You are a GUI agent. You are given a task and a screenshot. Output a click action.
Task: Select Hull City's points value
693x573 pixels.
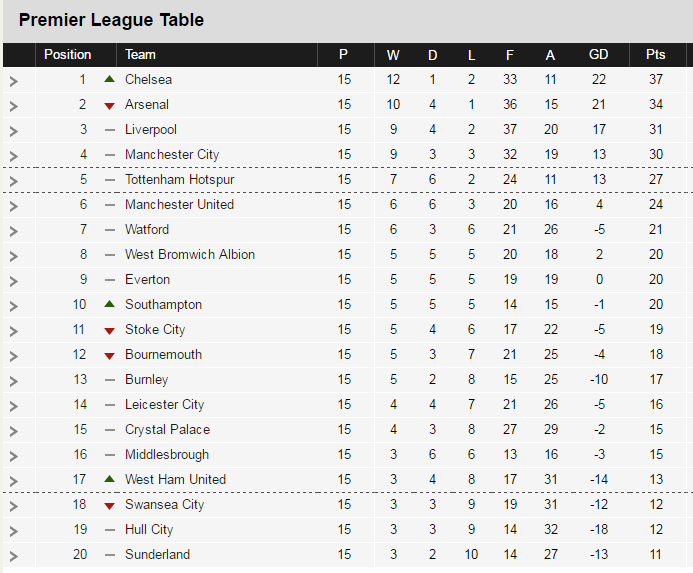coord(655,529)
